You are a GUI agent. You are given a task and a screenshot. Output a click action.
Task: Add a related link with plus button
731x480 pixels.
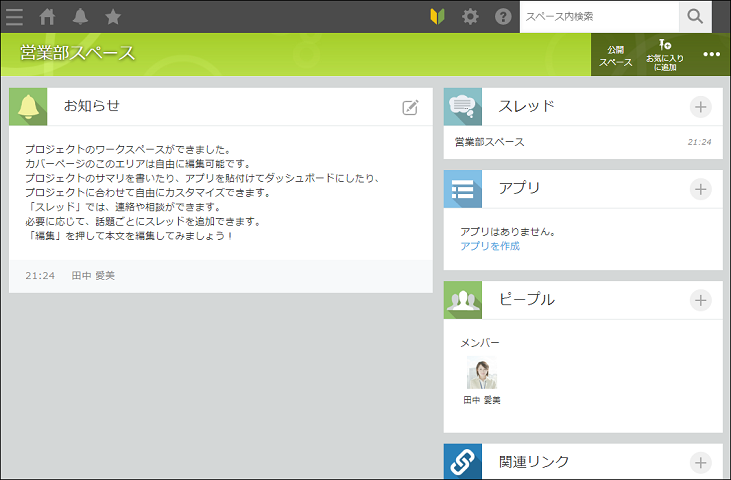tap(700, 462)
